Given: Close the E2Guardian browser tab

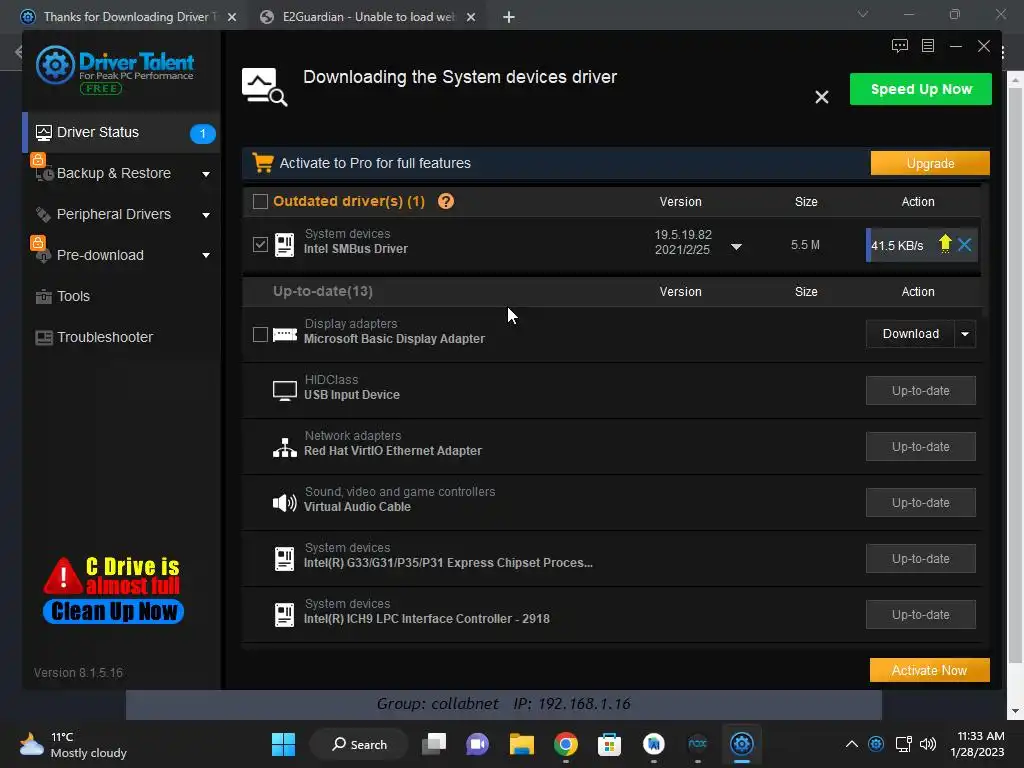Looking at the screenshot, I should tap(470, 17).
